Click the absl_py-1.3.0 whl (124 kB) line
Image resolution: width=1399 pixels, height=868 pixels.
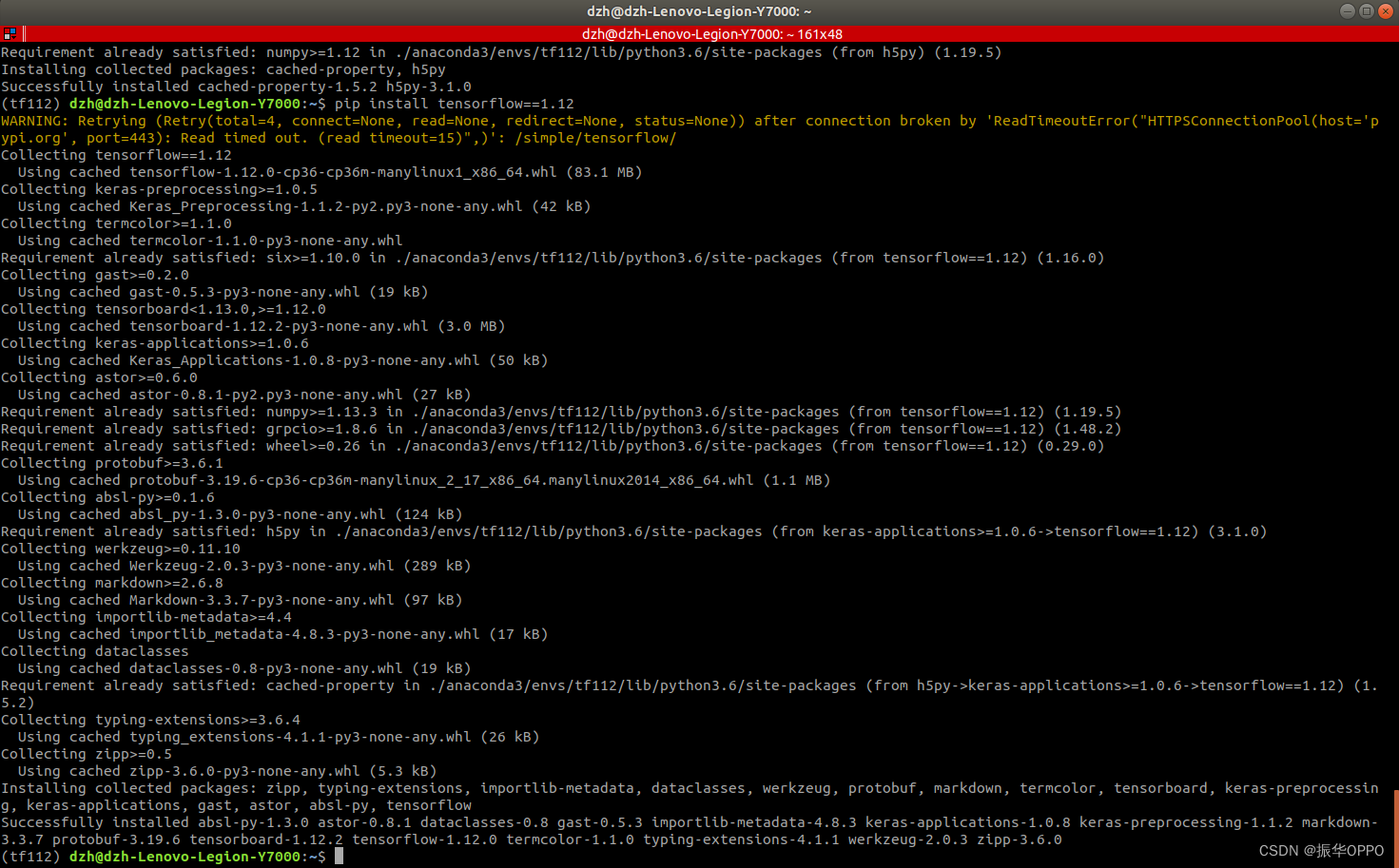(240, 514)
